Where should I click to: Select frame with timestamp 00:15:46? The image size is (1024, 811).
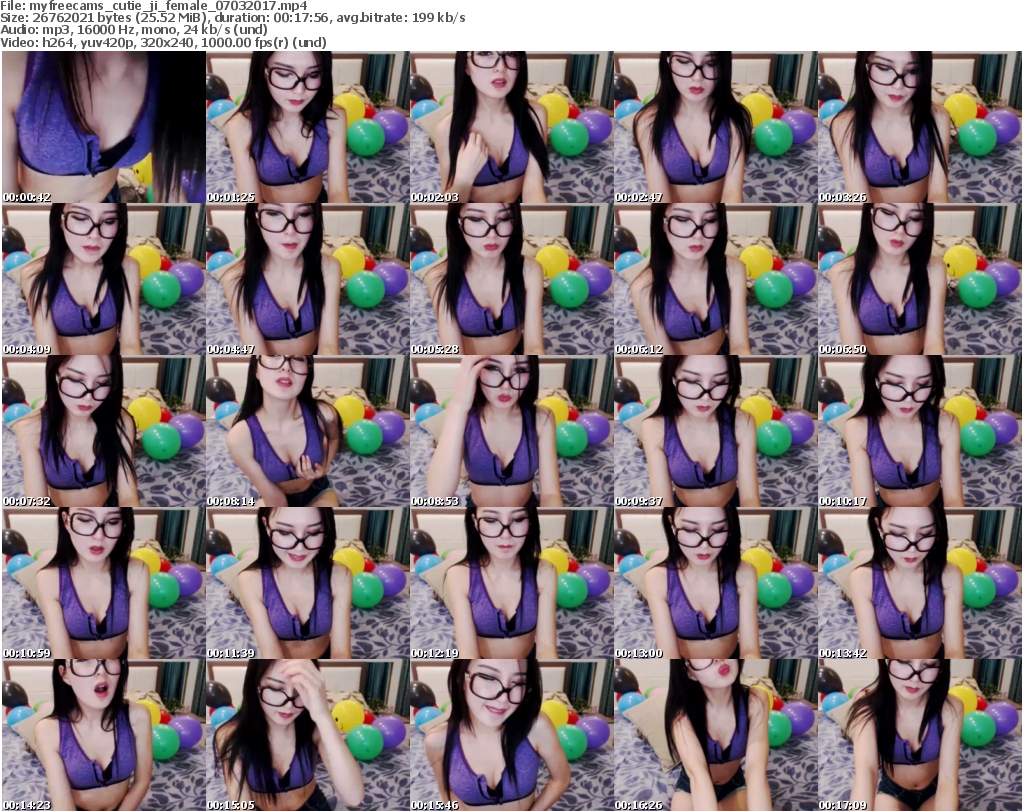(x=512, y=735)
